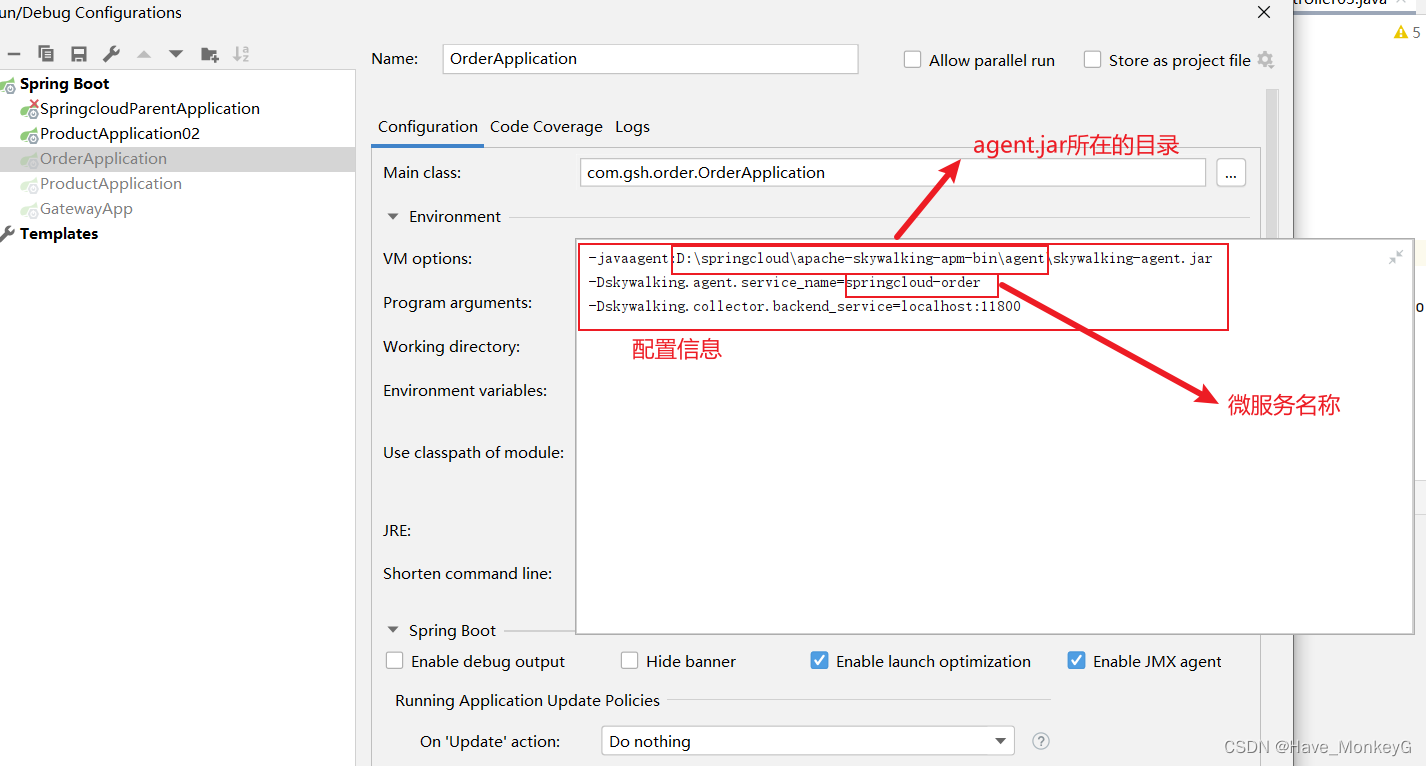Open the Logs tab
This screenshot has height=766, width=1426.
click(x=632, y=127)
